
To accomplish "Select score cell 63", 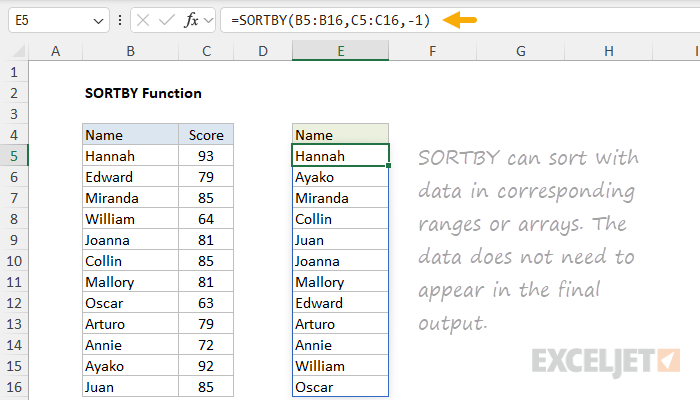I will [206, 303].
